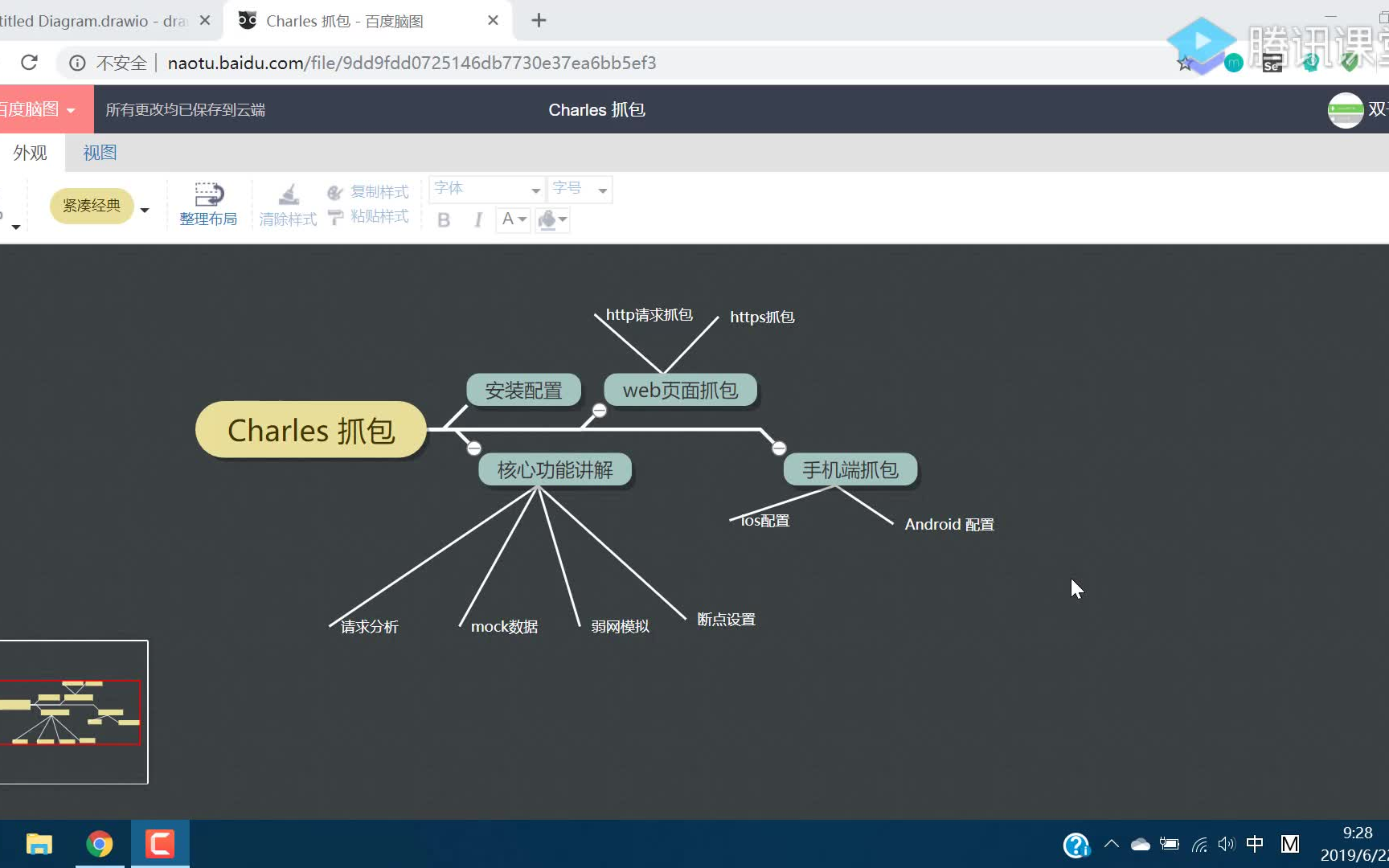Open the 紧凑经典 theme dropdown arrow
This screenshot has height=868, width=1389.
pyautogui.click(x=145, y=210)
